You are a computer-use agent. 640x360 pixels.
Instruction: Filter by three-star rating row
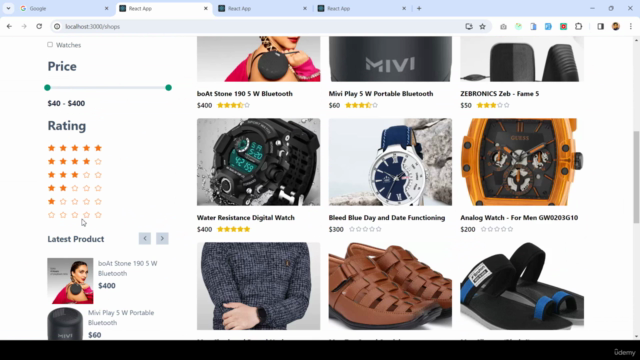[75, 175]
